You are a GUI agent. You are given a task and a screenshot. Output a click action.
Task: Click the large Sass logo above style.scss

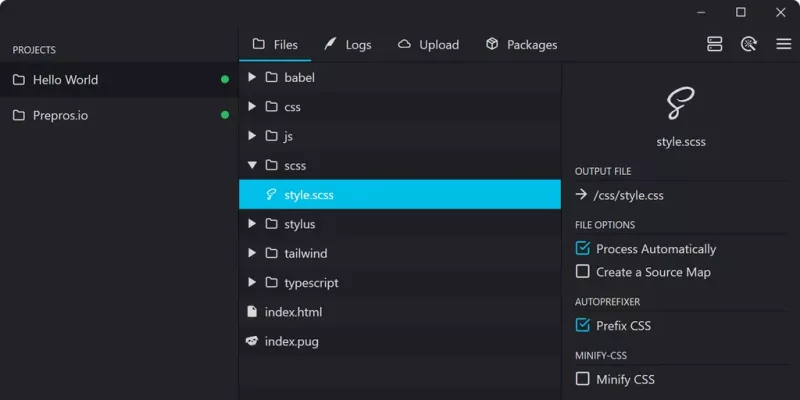pyautogui.click(x=680, y=103)
